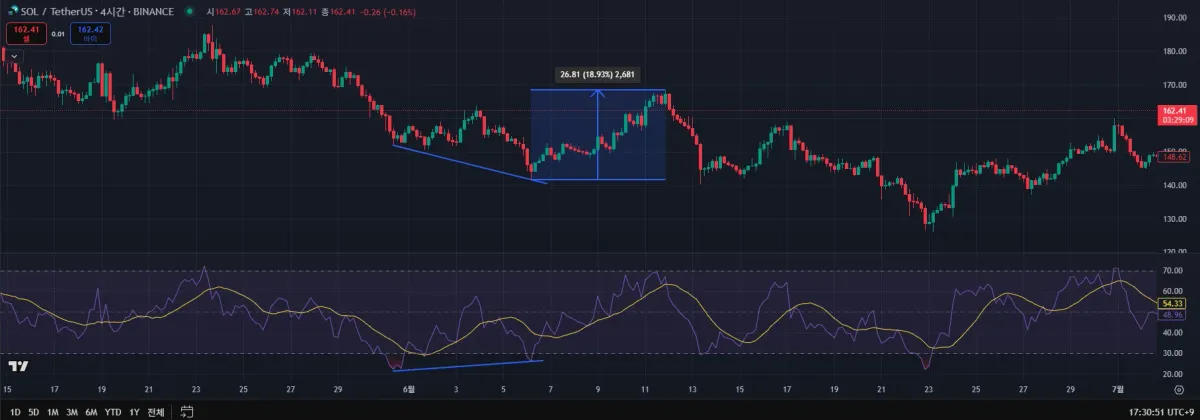Click the red 162.41 sell button
Viewport: 1200px width, 420px height.
pos(25,32)
